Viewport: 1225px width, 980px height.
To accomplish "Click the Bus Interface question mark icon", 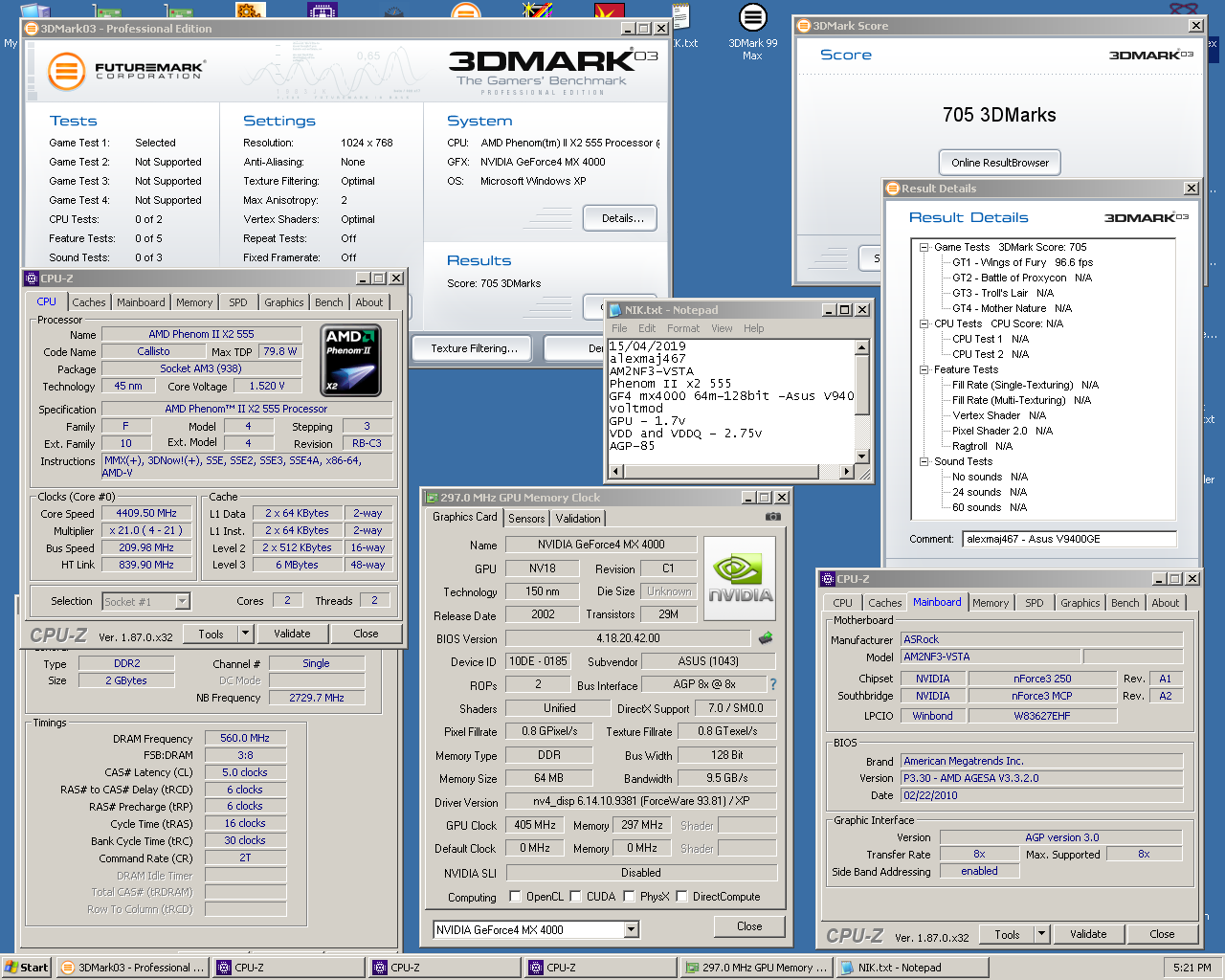I will tap(773, 684).
